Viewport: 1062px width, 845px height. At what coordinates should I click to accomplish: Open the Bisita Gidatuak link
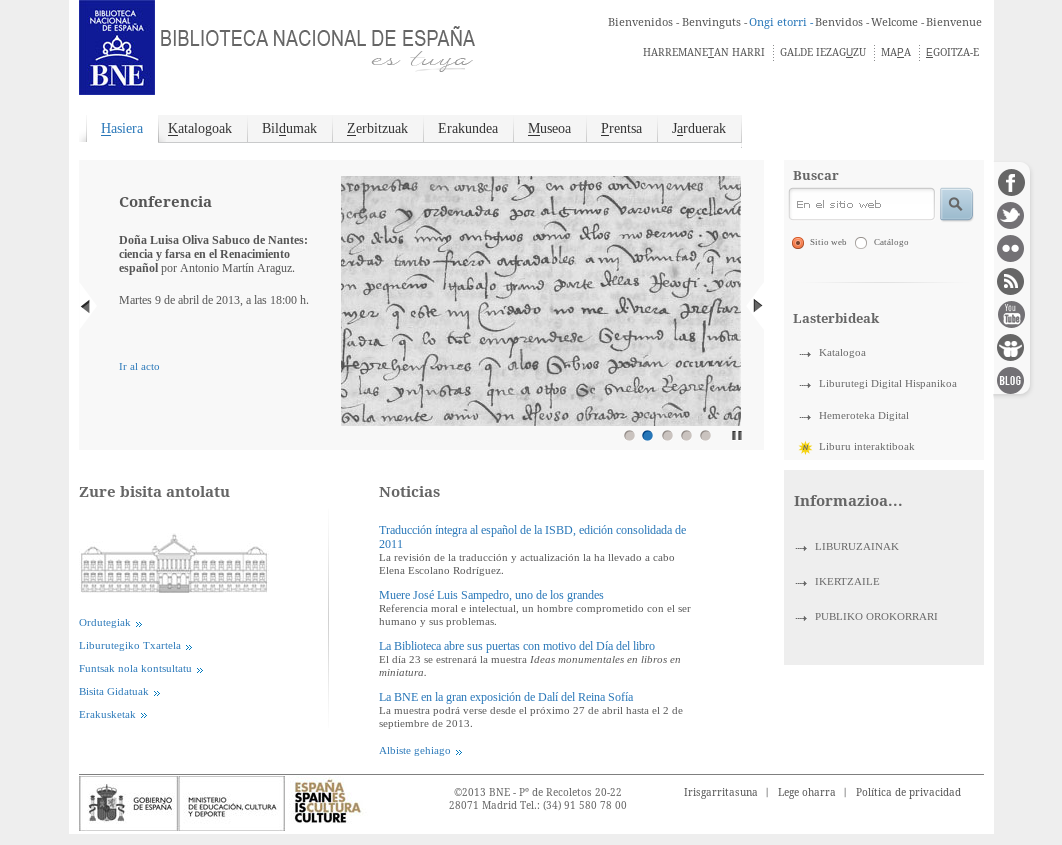[x=114, y=692]
